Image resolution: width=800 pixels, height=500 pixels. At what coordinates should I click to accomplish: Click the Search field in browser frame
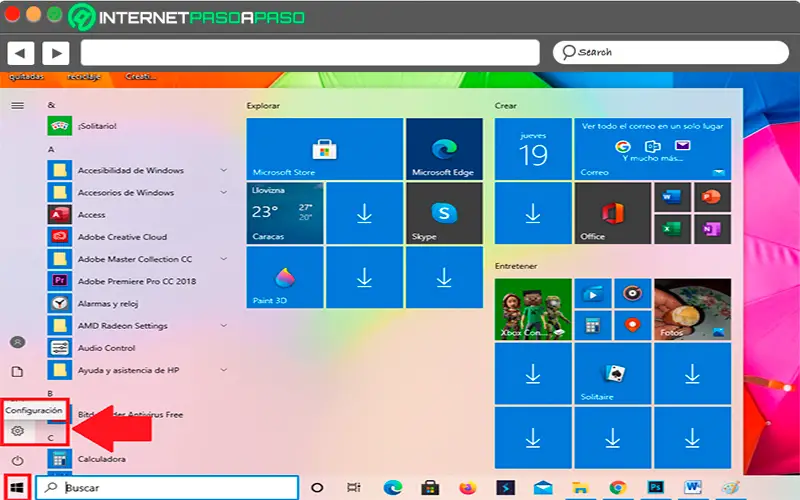point(671,53)
